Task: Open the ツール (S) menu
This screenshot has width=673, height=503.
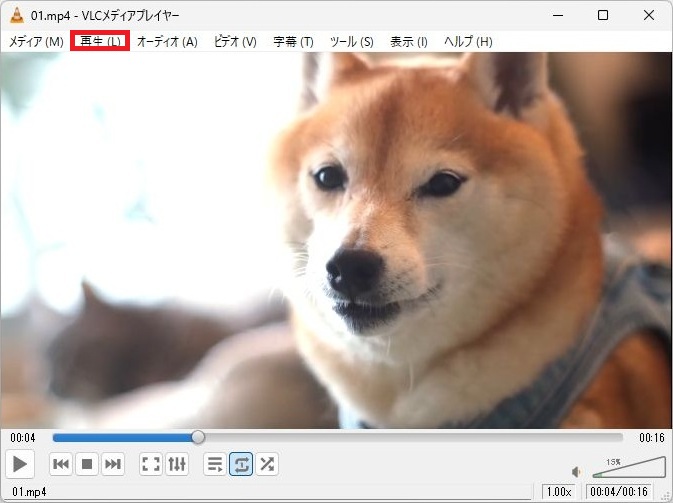Action: (351, 42)
